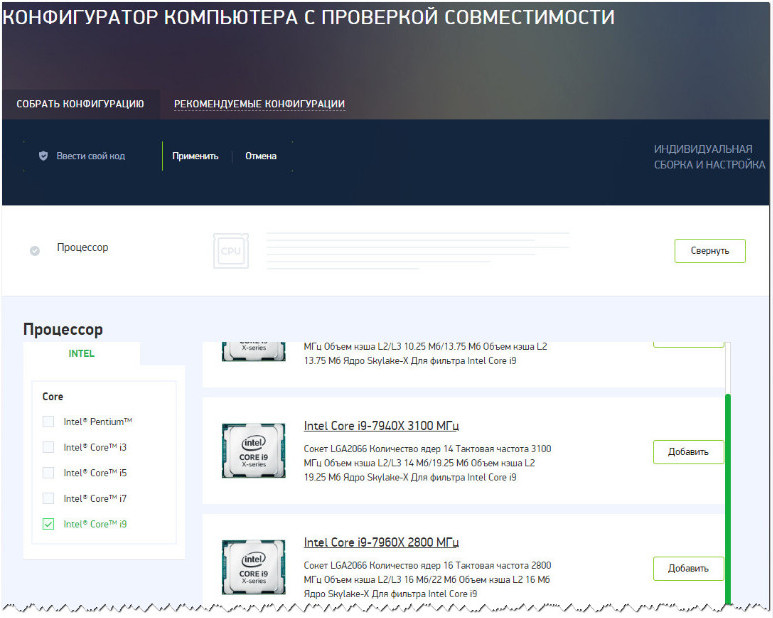Add Intel Core i9-7940X with Добавить
The width and height of the screenshot is (773, 618).
[x=688, y=452]
